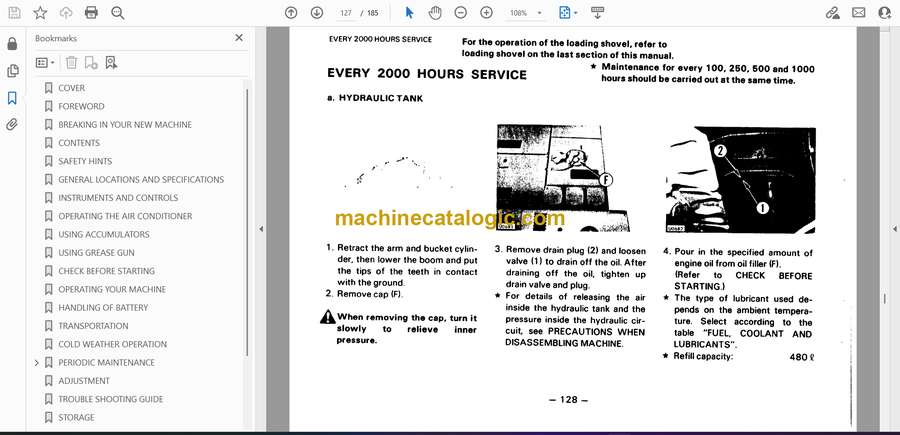Image resolution: width=900 pixels, height=435 pixels.
Task: Toggle the Bookmarks panel icon in sidebar
Action: tap(12, 98)
